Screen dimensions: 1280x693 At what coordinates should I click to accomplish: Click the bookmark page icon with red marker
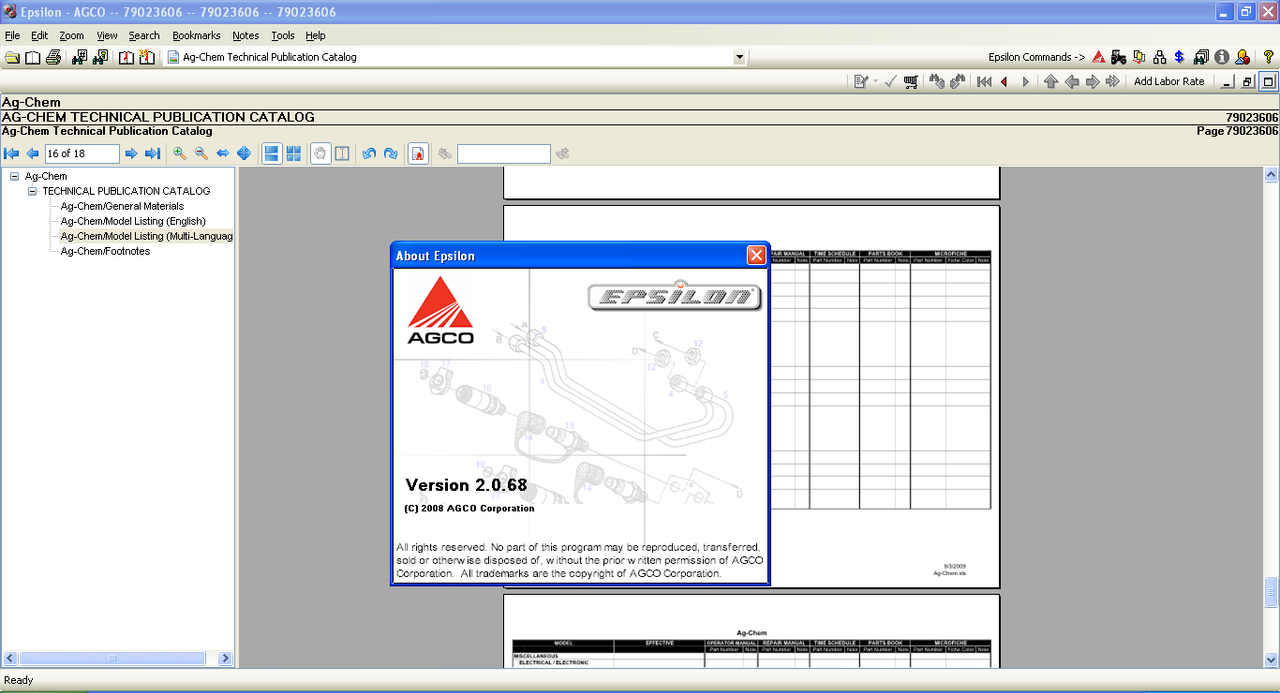[418, 153]
